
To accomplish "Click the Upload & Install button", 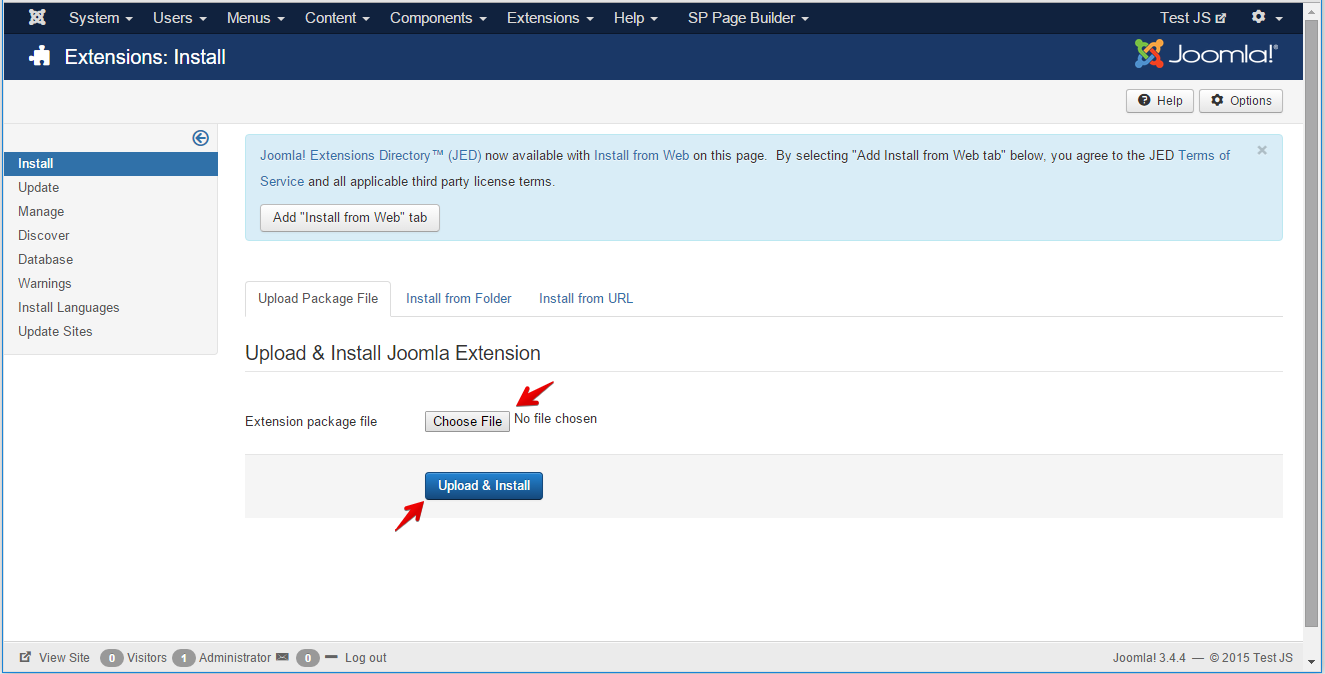I will [x=483, y=485].
